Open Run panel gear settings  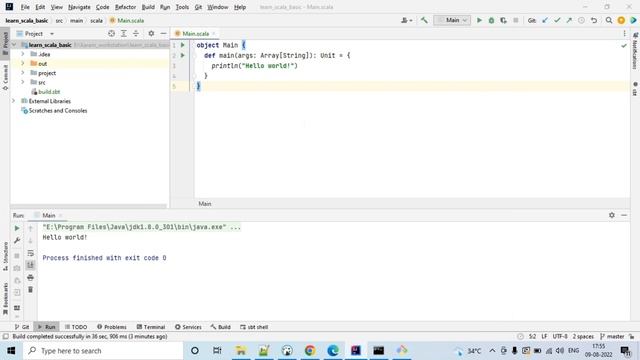[611, 215]
